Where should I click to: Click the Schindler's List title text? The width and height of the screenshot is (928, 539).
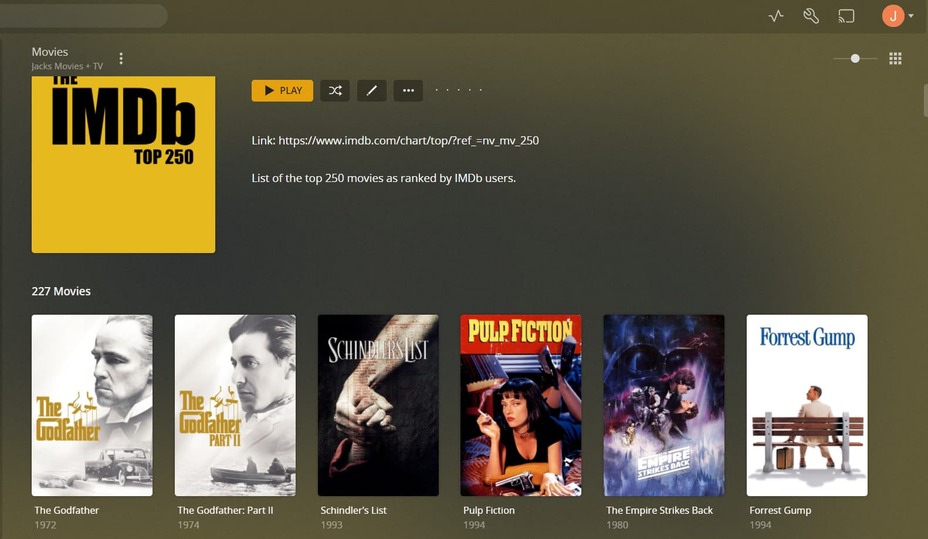tap(353, 510)
